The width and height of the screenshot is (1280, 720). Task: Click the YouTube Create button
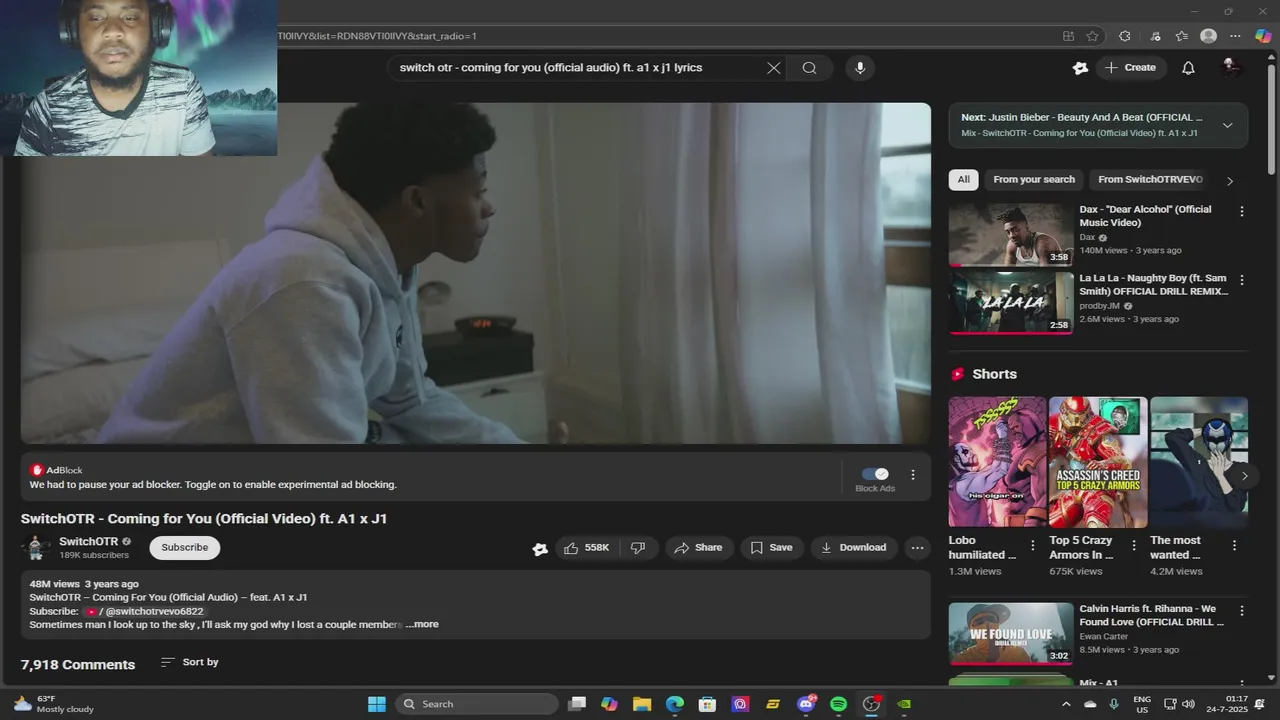(1129, 68)
